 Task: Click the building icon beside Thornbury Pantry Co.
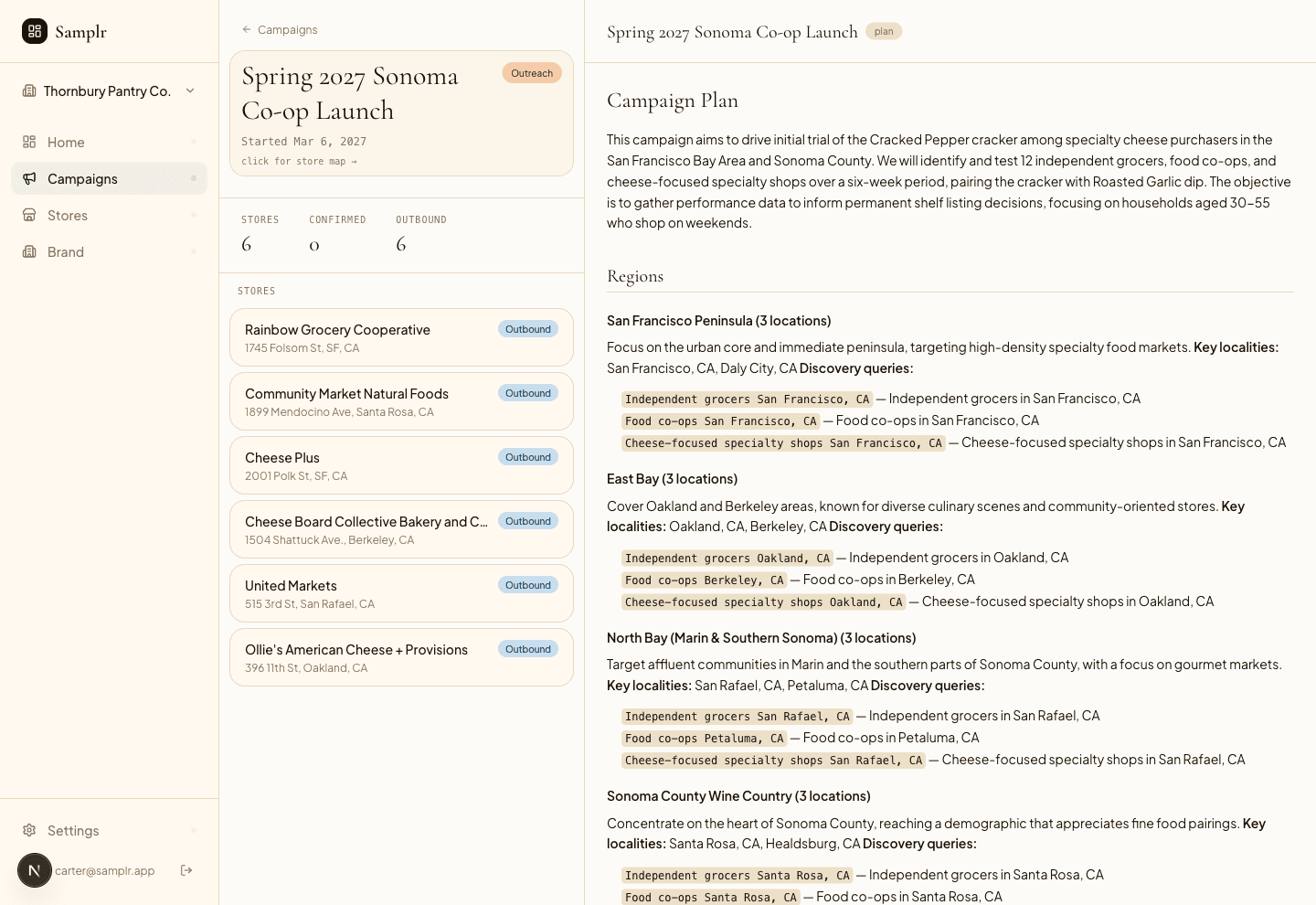pos(29,90)
